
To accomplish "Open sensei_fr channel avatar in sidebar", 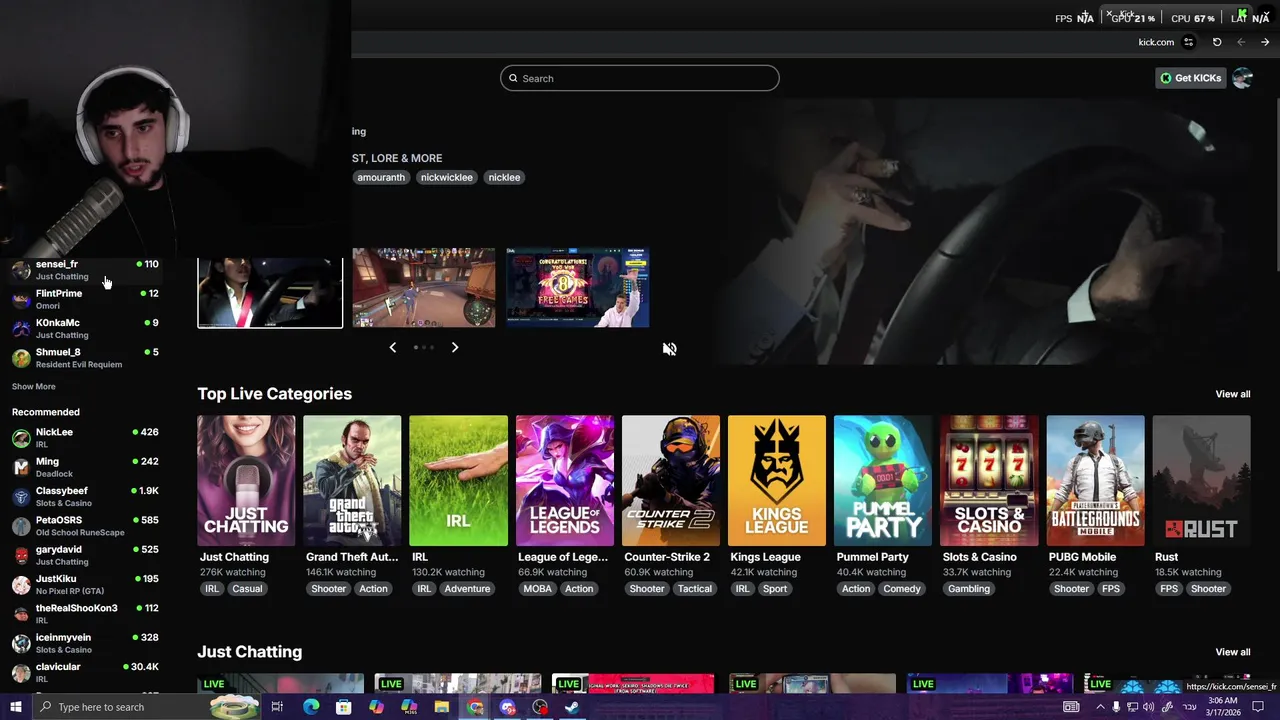I will click(21, 270).
